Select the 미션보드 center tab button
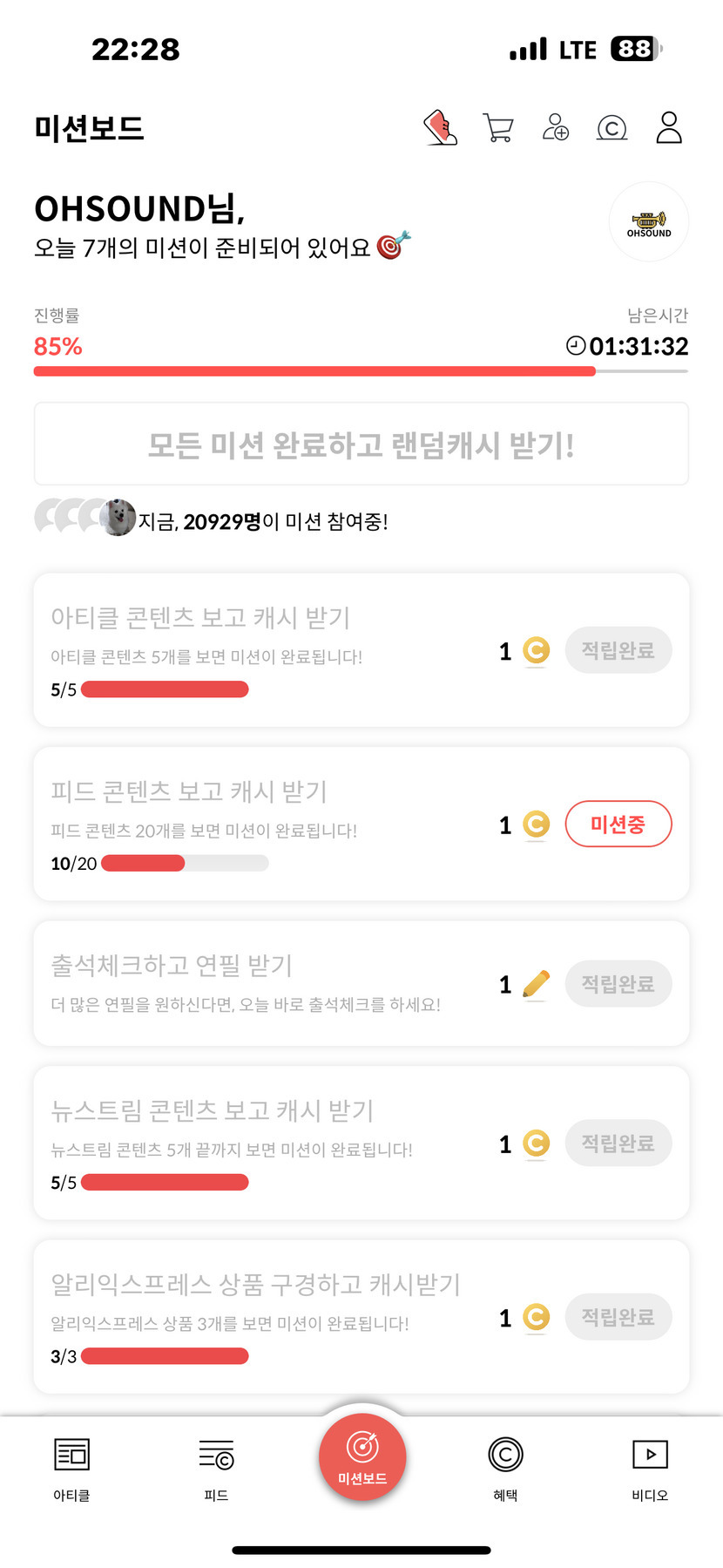The width and height of the screenshot is (723, 1568). (362, 1457)
